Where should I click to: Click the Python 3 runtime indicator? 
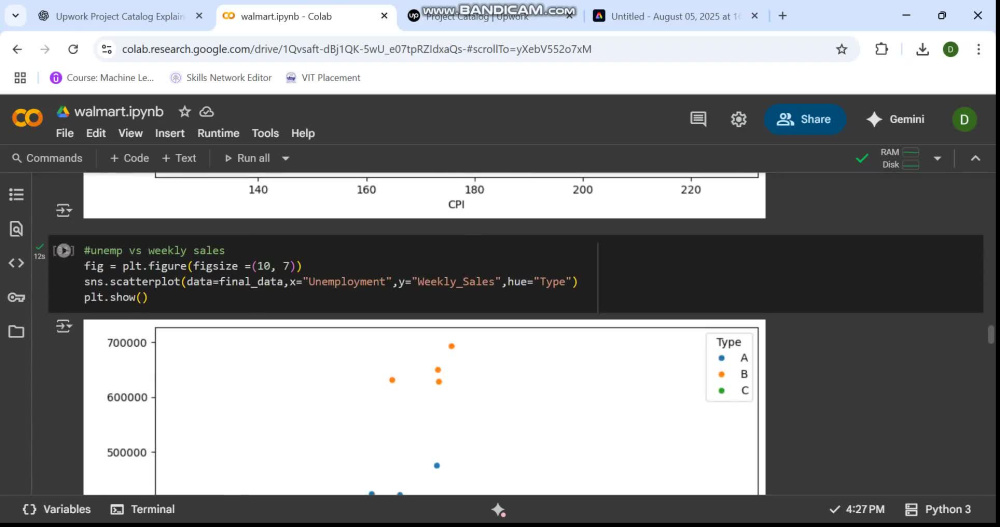938,509
